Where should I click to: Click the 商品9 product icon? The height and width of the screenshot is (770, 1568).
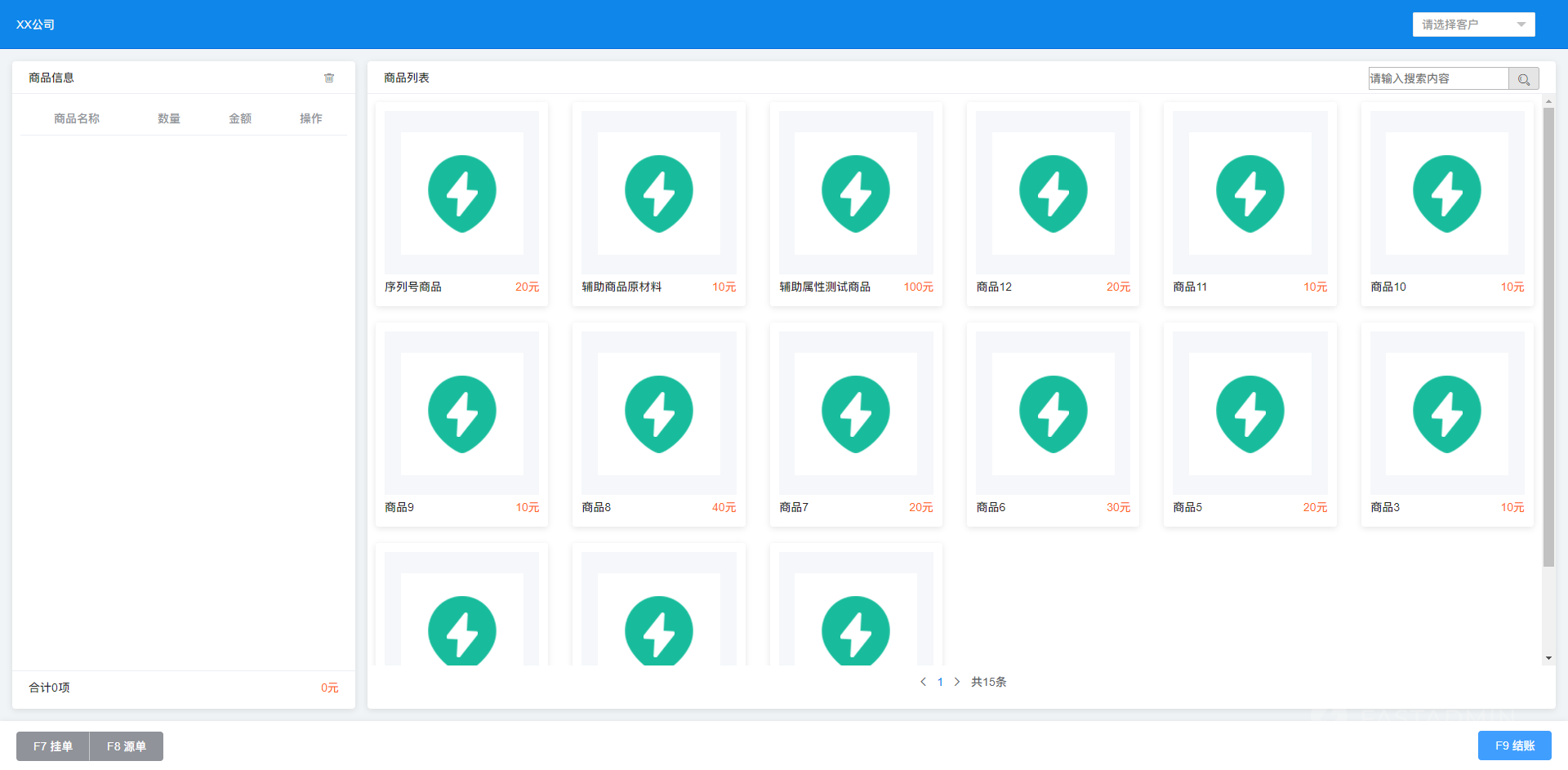[461, 414]
